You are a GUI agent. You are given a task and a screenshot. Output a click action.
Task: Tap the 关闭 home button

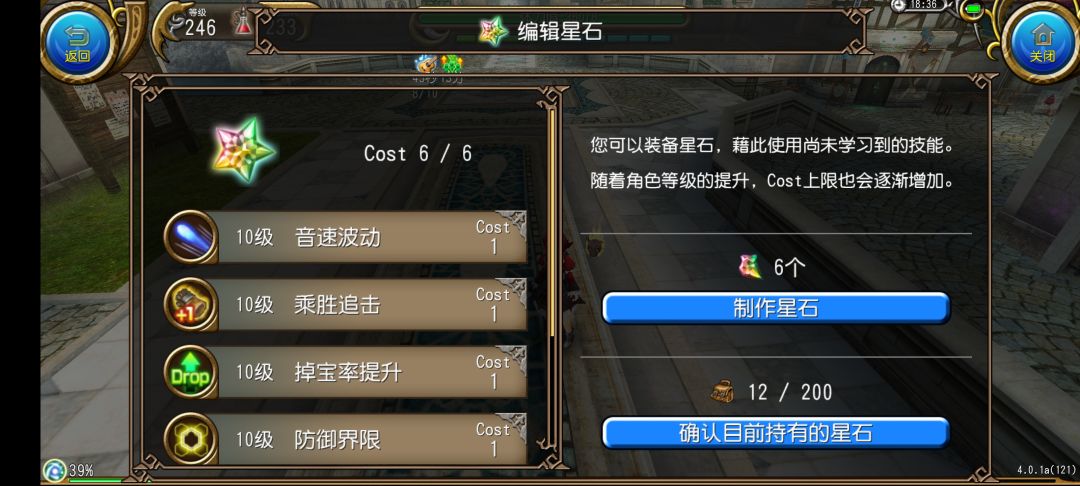[1042, 43]
